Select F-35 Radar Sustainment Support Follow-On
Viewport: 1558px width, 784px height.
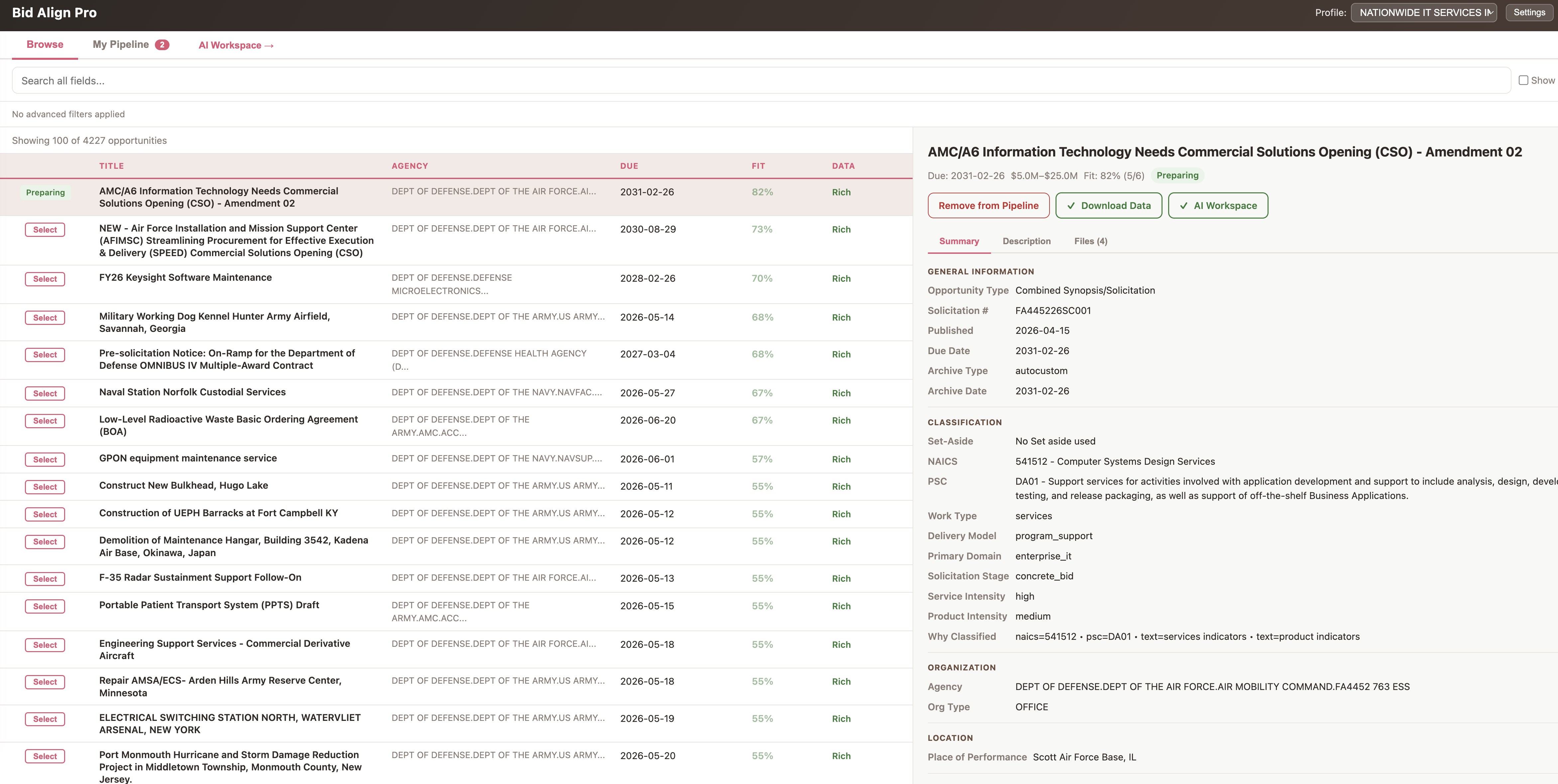[45, 579]
